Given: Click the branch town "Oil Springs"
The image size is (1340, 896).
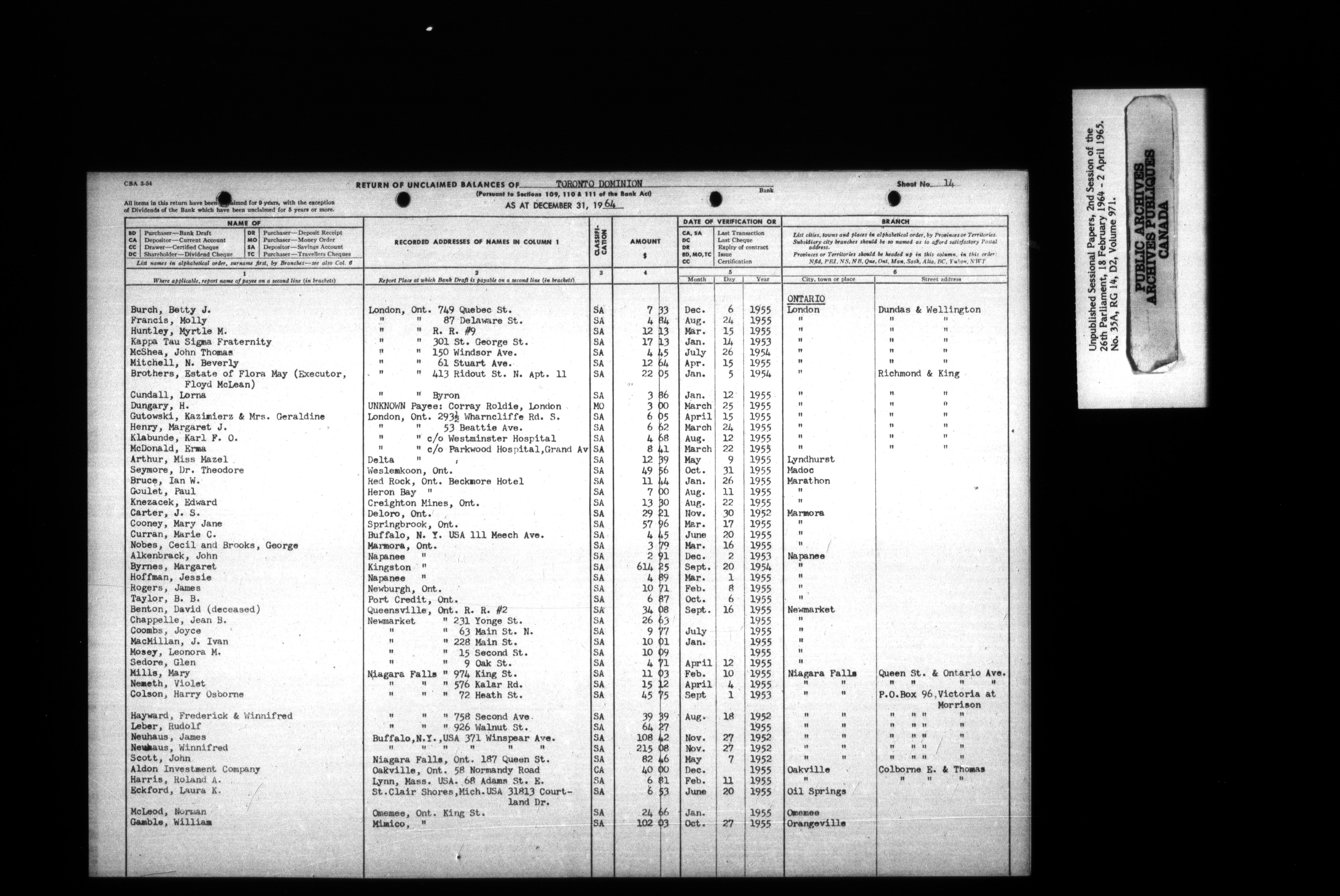Looking at the screenshot, I should pos(816,791).
